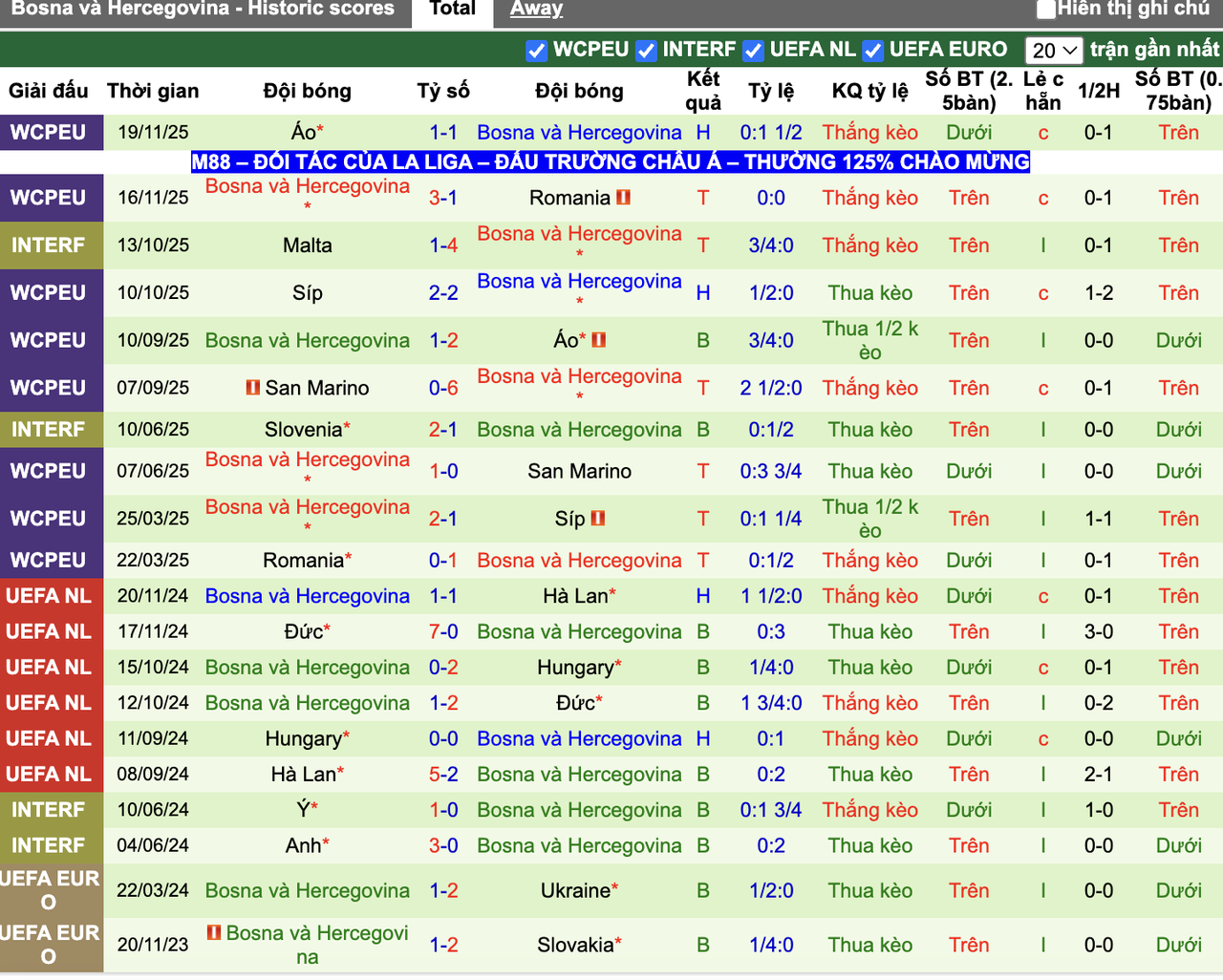Open score 1-4 against Malta
Screen dimensions: 1223x980
point(443,245)
